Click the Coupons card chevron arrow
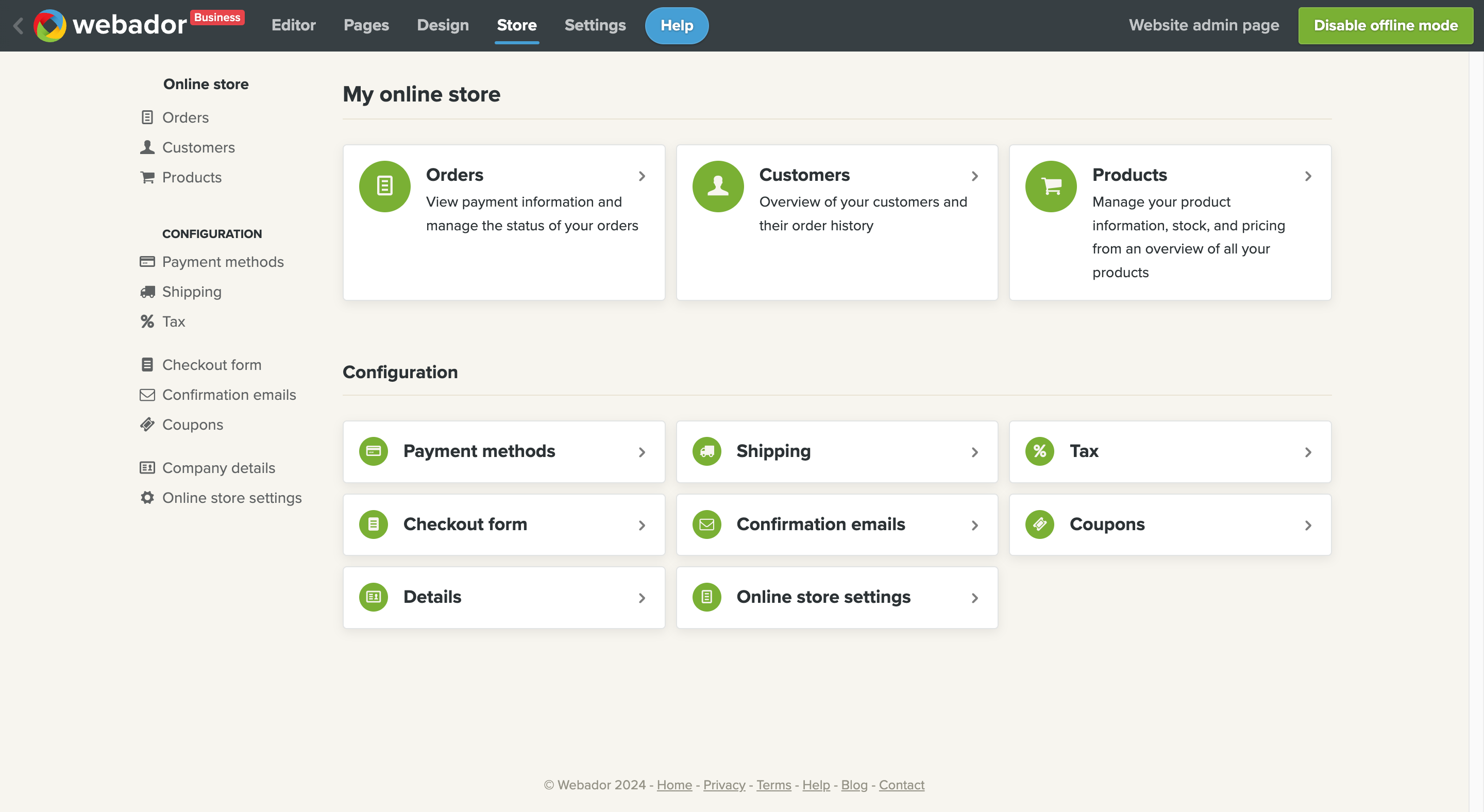1484x812 pixels. point(1308,525)
